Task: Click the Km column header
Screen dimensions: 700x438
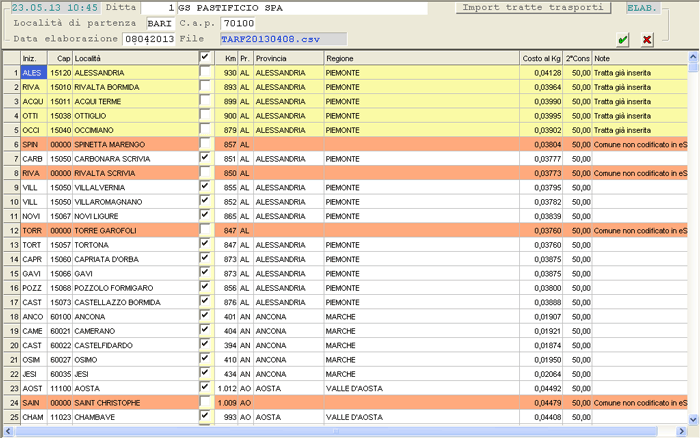Action: coord(226,58)
